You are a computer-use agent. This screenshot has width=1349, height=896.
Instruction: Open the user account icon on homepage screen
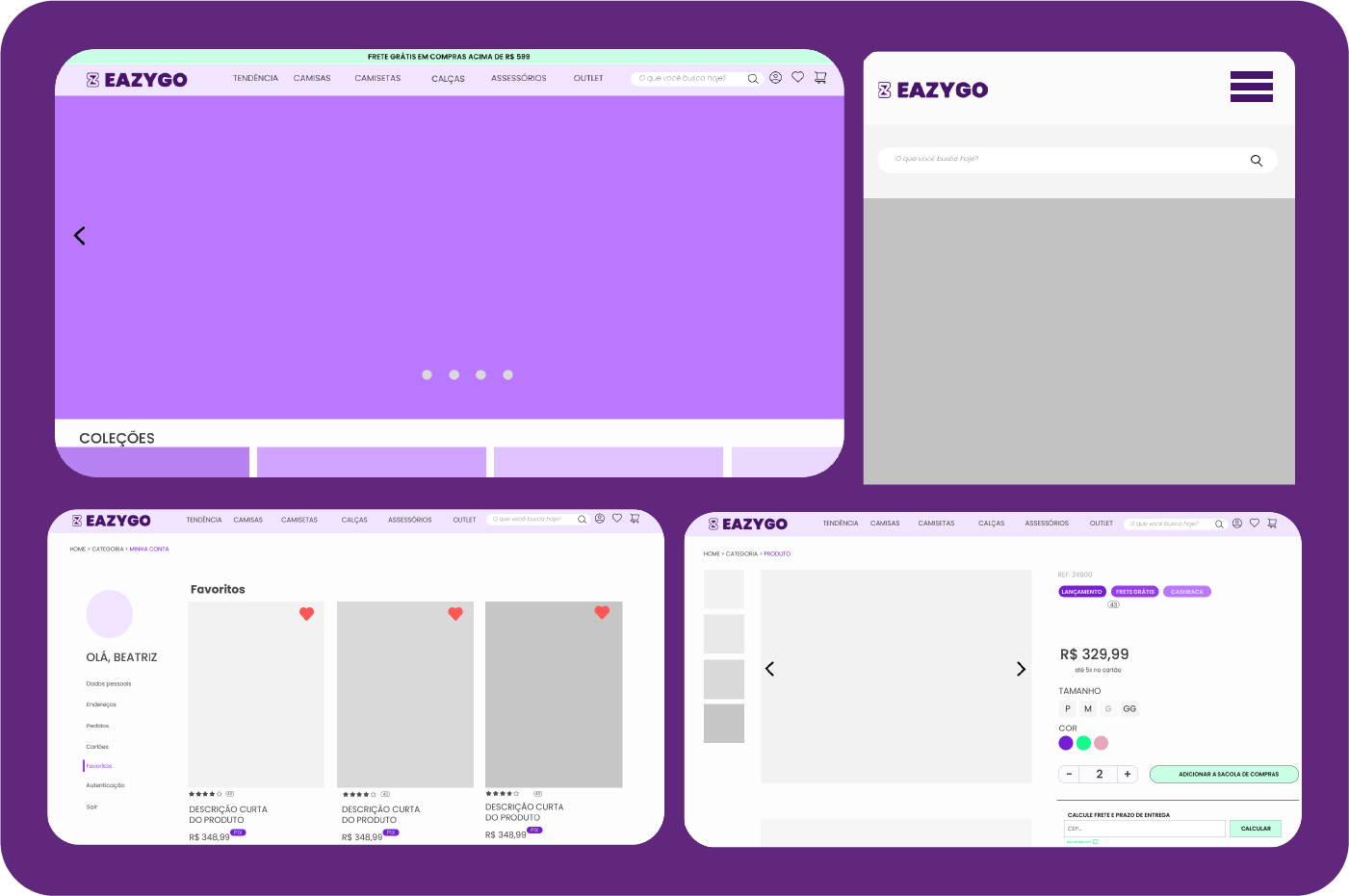pyautogui.click(x=775, y=77)
